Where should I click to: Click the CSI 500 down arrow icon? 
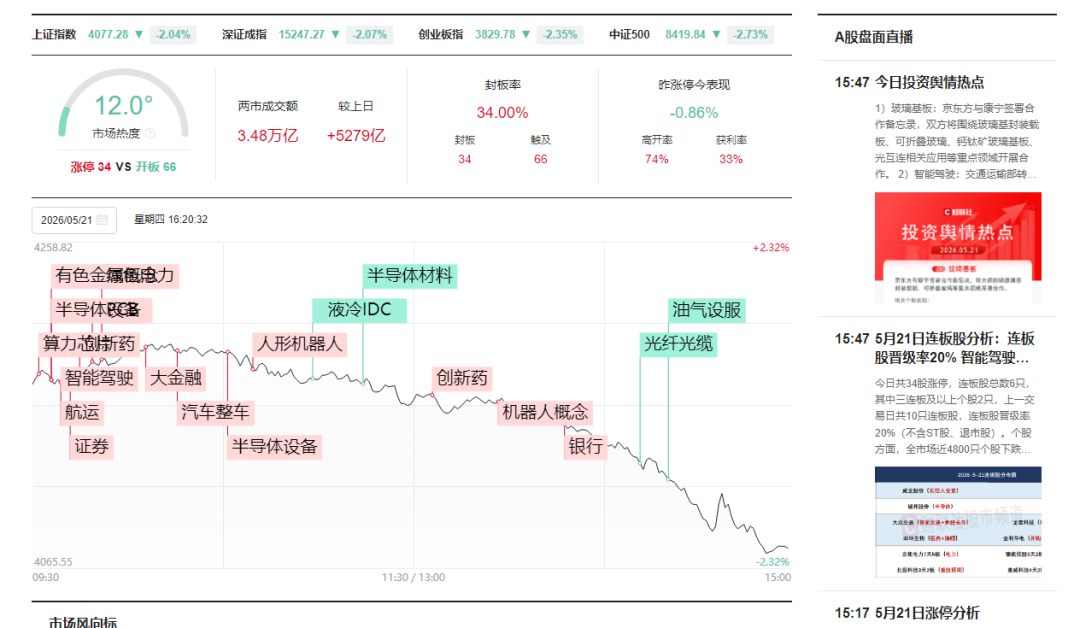[x=716, y=34]
